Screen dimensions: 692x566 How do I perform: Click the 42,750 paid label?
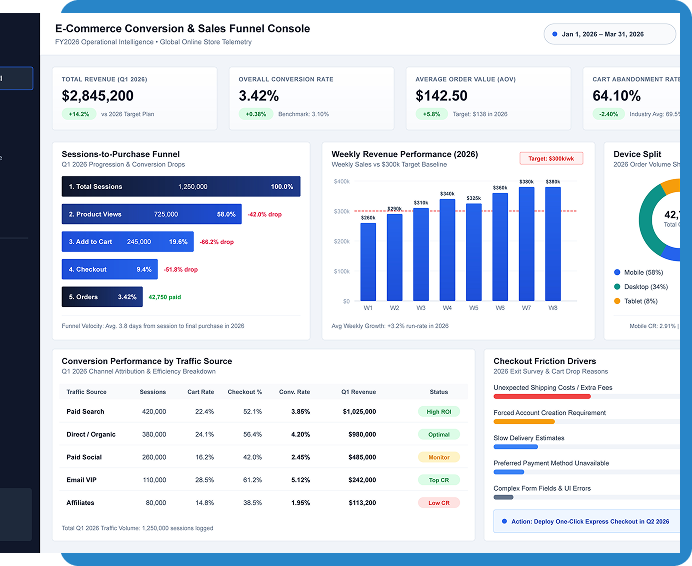click(165, 297)
